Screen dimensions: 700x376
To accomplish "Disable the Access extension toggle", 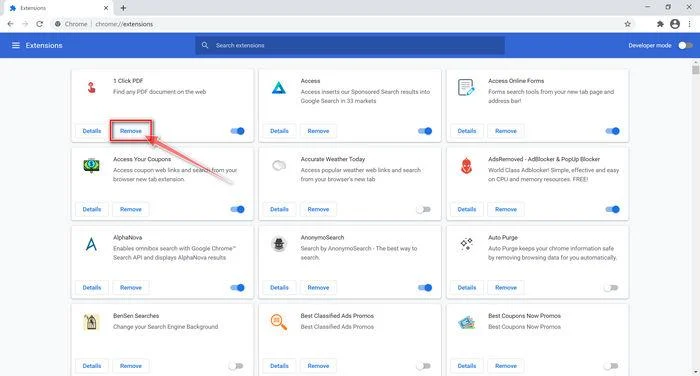I will click(425, 131).
